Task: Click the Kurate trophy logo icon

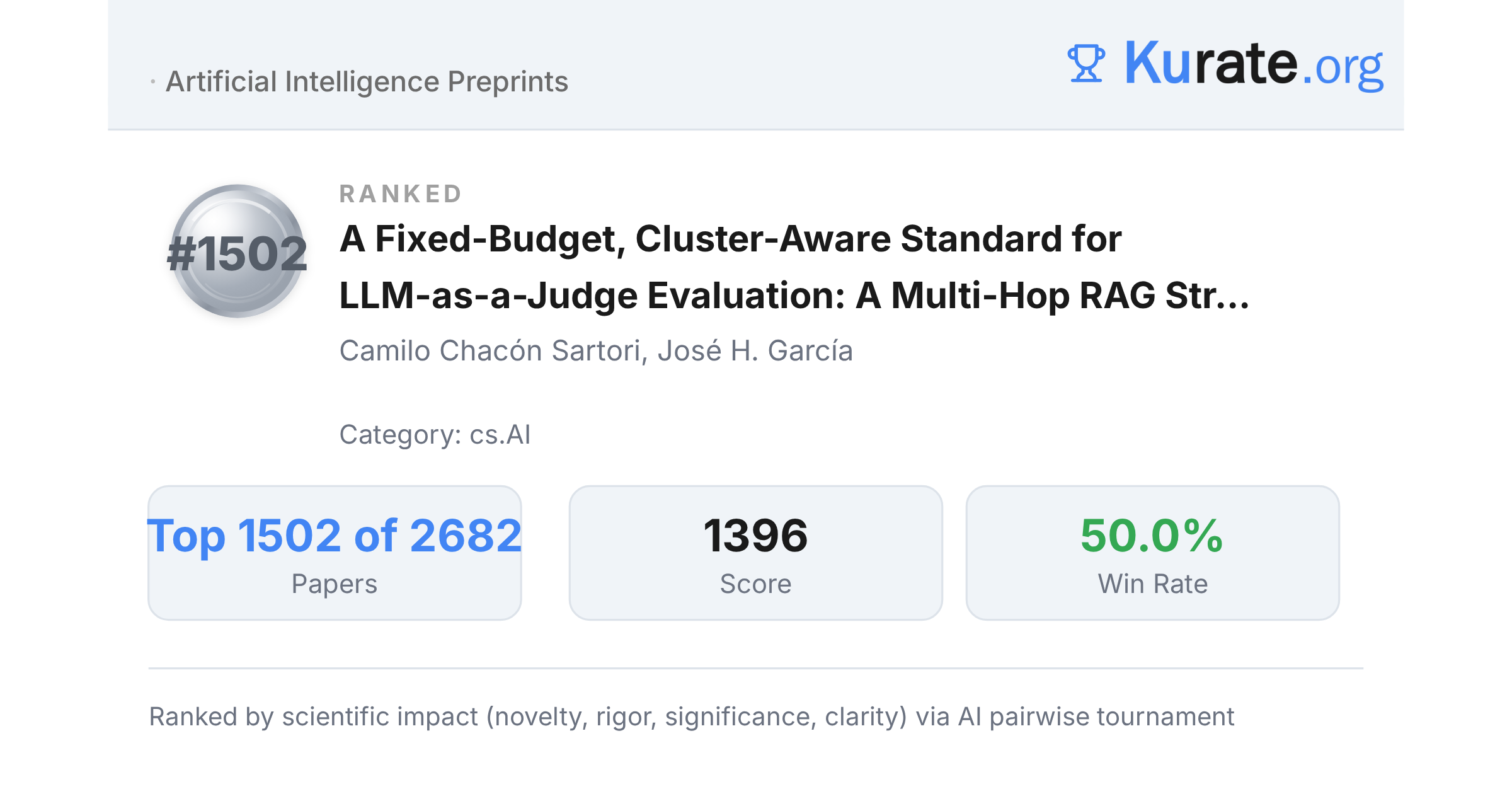Action: (x=1086, y=63)
